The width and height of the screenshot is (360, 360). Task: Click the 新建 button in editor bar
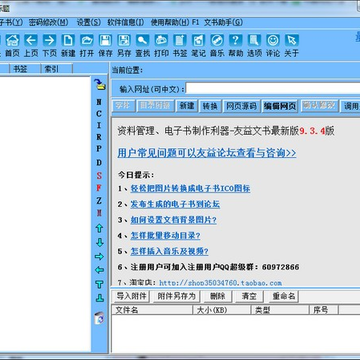187,106
